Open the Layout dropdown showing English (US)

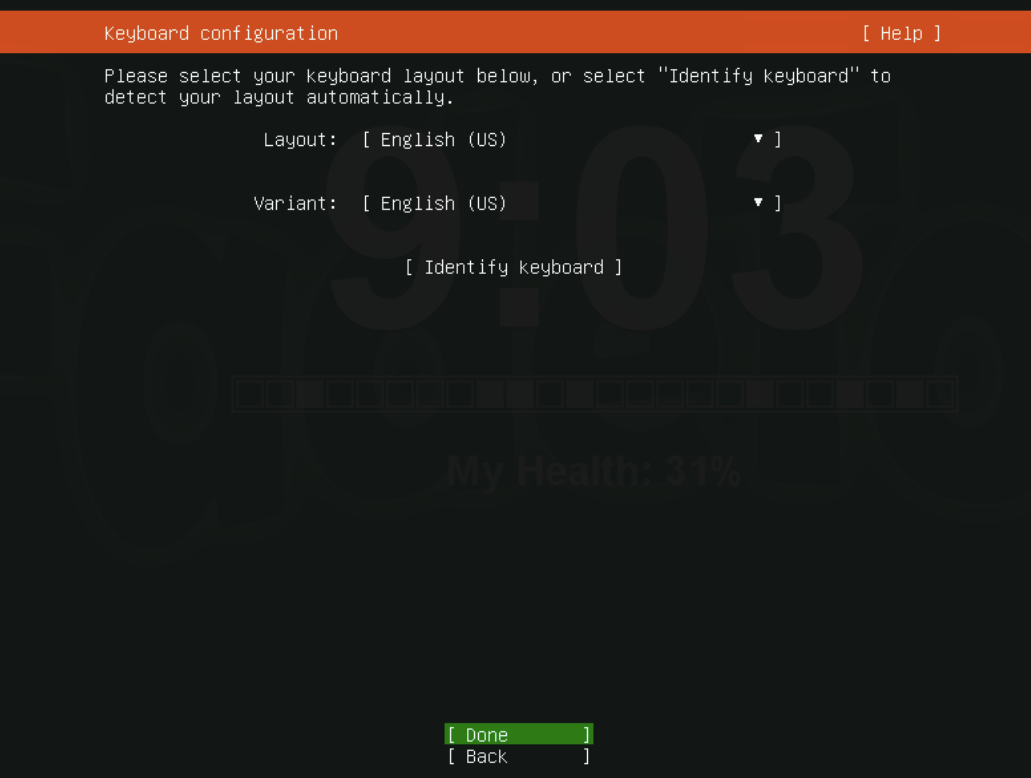click(x=571, y=139)
